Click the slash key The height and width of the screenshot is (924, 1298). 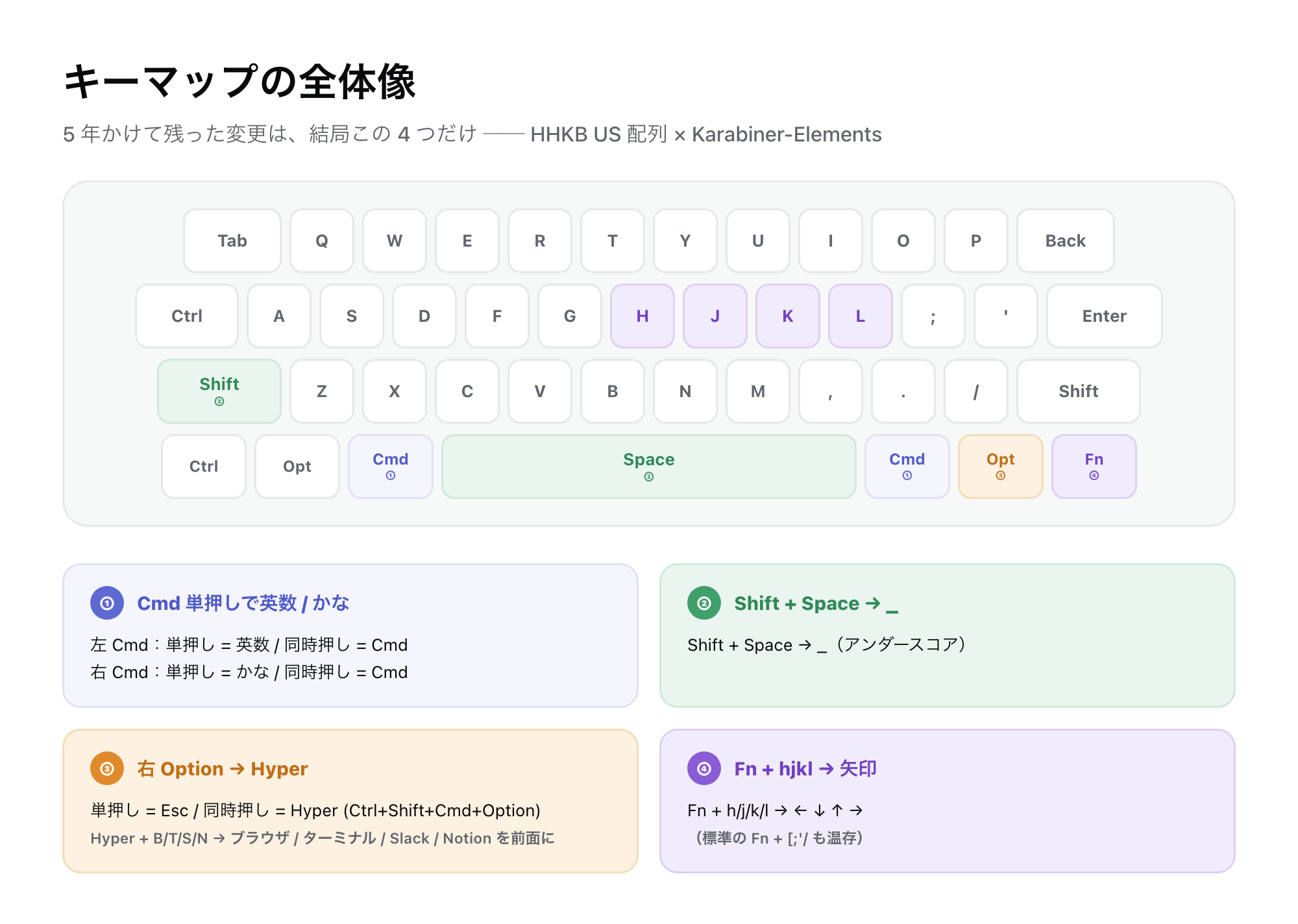click(976, 391)
